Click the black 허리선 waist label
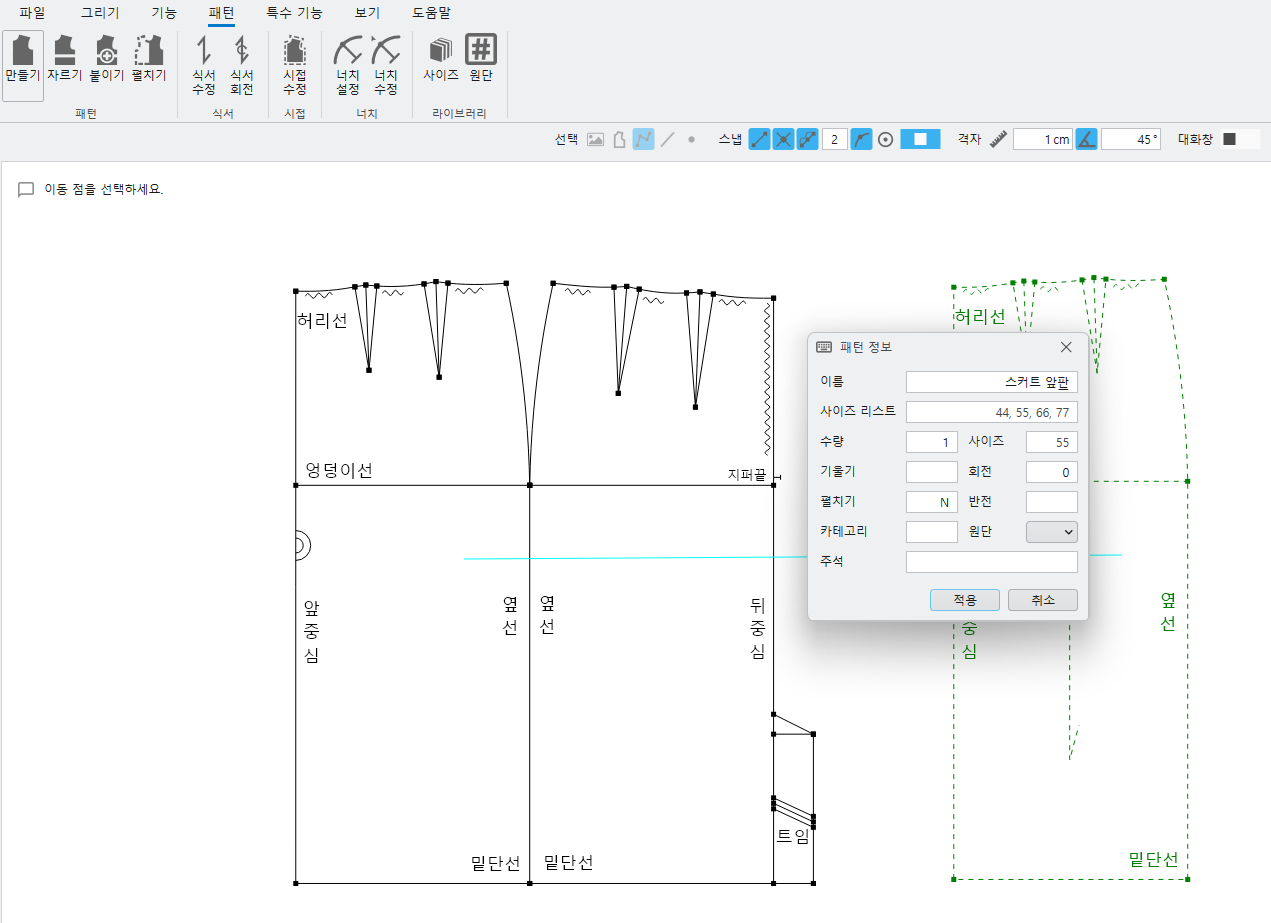This screenshot has height=923, width=1271. click(322, 321)
